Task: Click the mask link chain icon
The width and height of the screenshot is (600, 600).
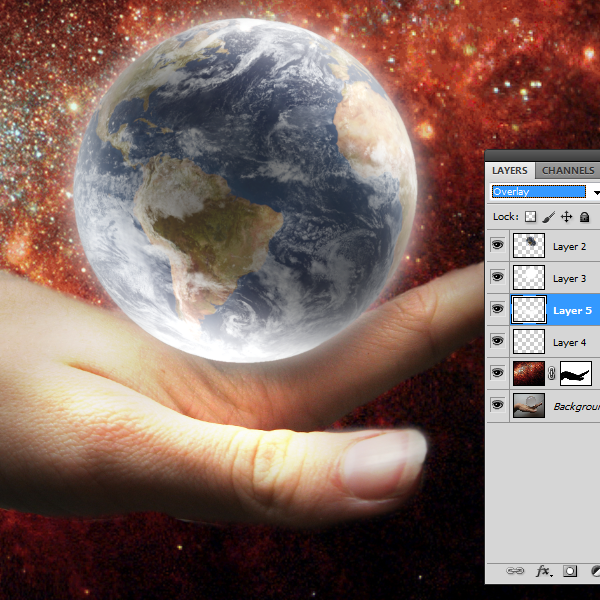Action: click(x=551, y=373)
